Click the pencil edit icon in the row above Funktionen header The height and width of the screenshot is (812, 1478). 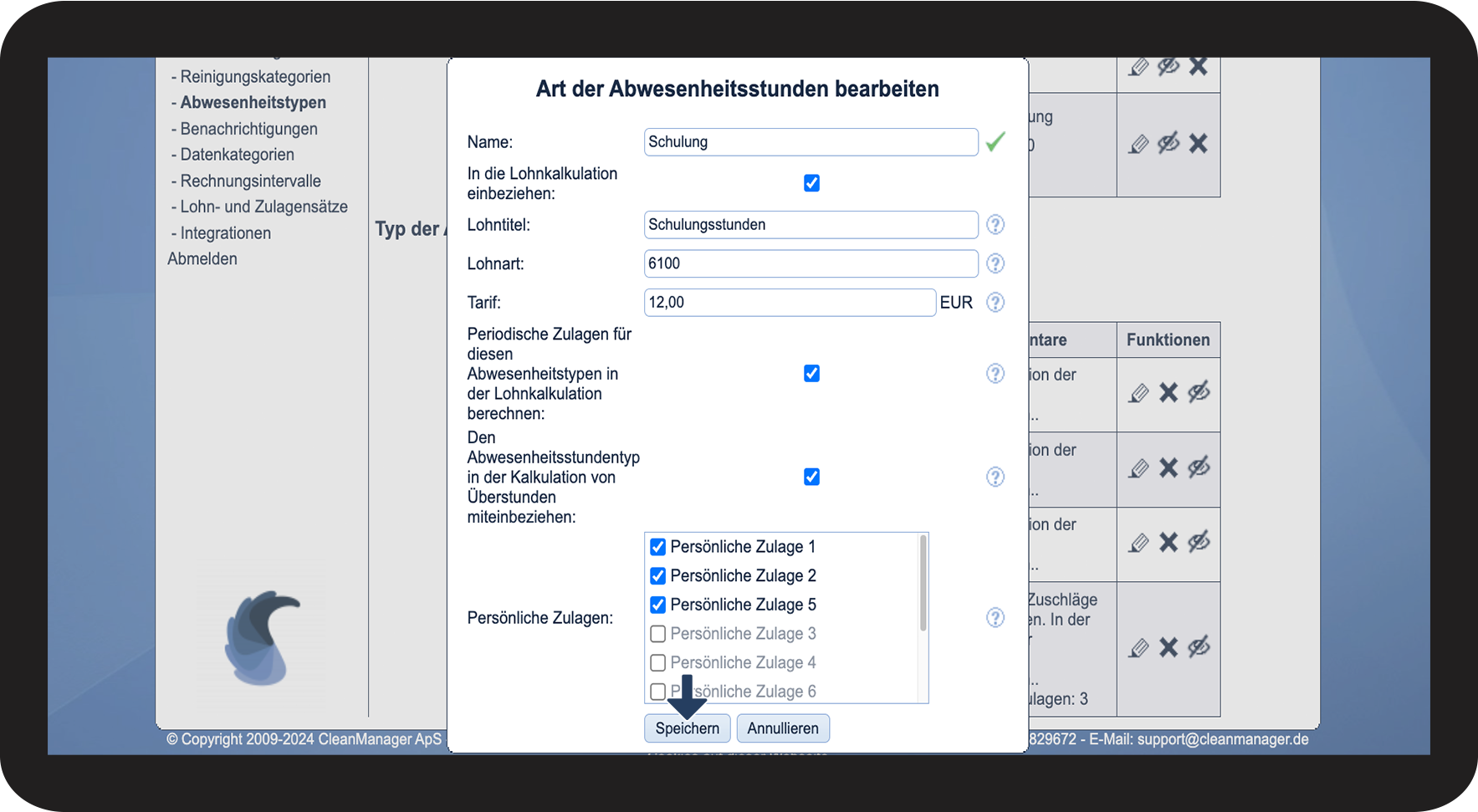(1138, 144)
